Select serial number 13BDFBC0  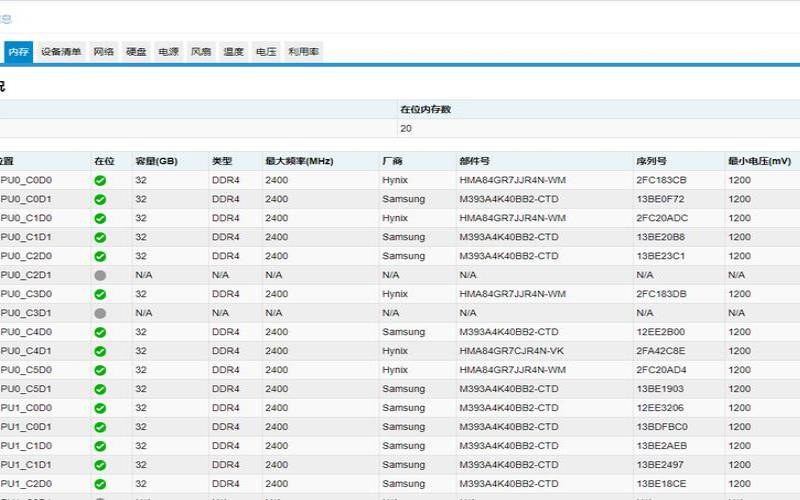click(662, 427)
